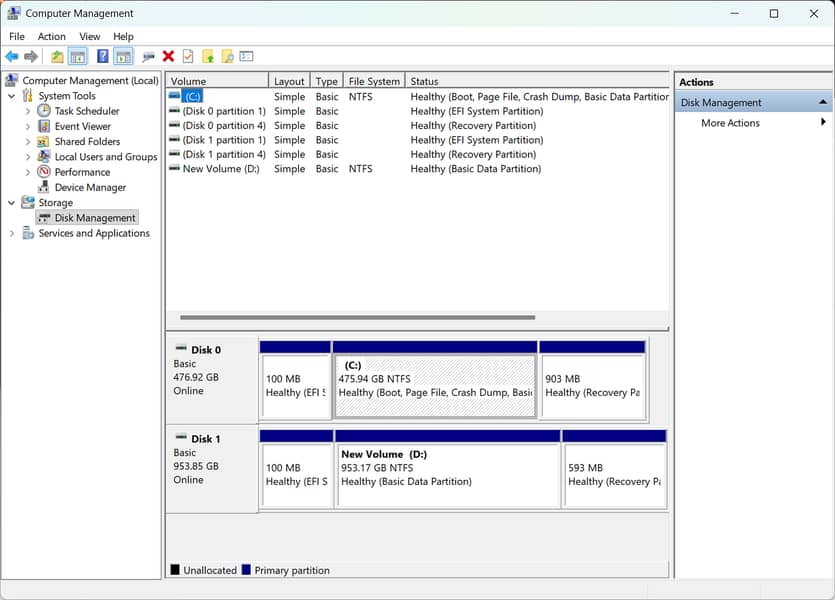This screenshot has width=835, height=600.
Task: Click the folder with magnifier icon
Action: click(x=227, y=57)
